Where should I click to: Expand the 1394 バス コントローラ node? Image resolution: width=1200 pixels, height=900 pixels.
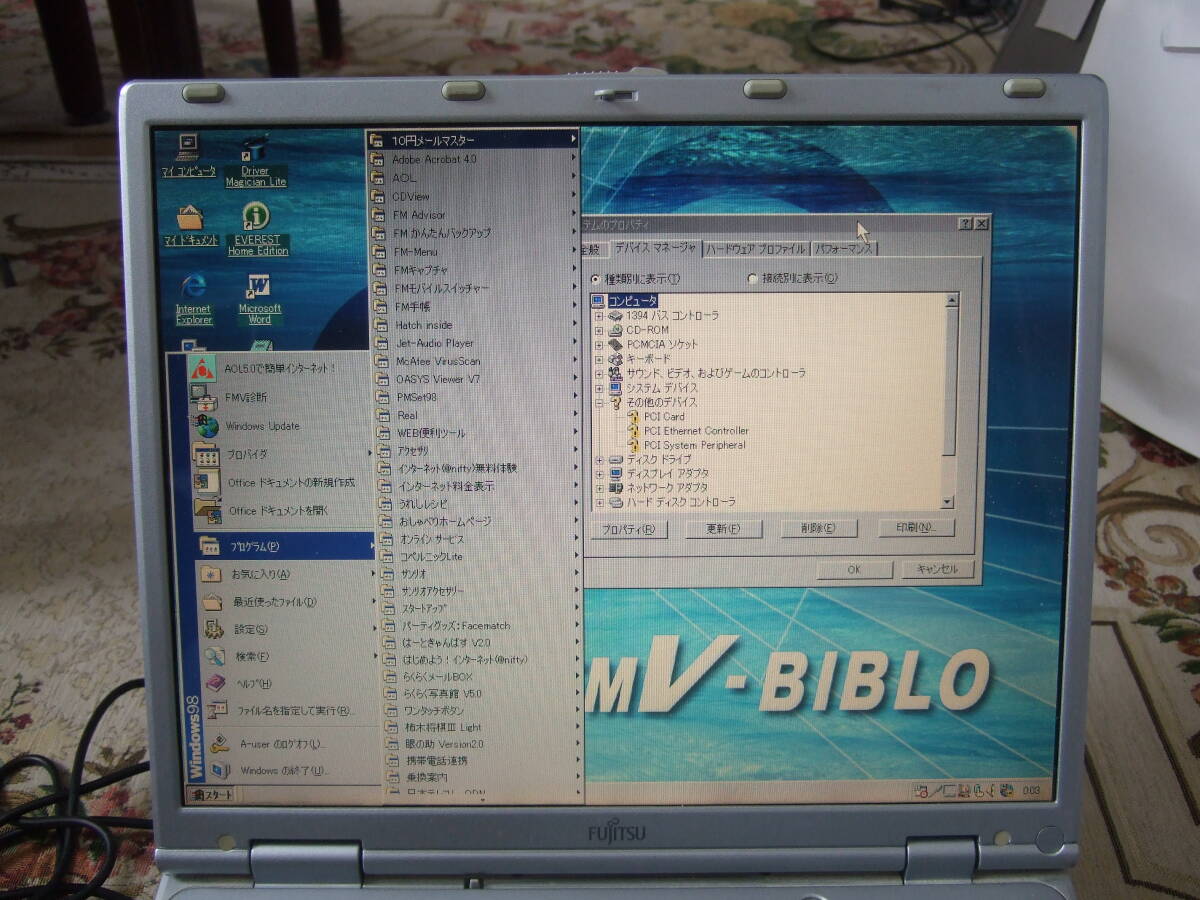599,316
